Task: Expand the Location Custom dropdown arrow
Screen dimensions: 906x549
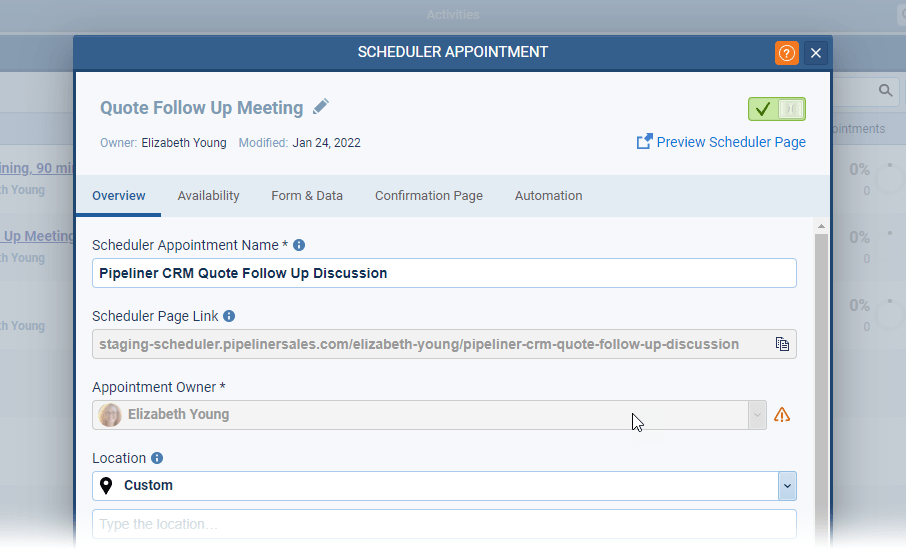Action: (787, 486)
